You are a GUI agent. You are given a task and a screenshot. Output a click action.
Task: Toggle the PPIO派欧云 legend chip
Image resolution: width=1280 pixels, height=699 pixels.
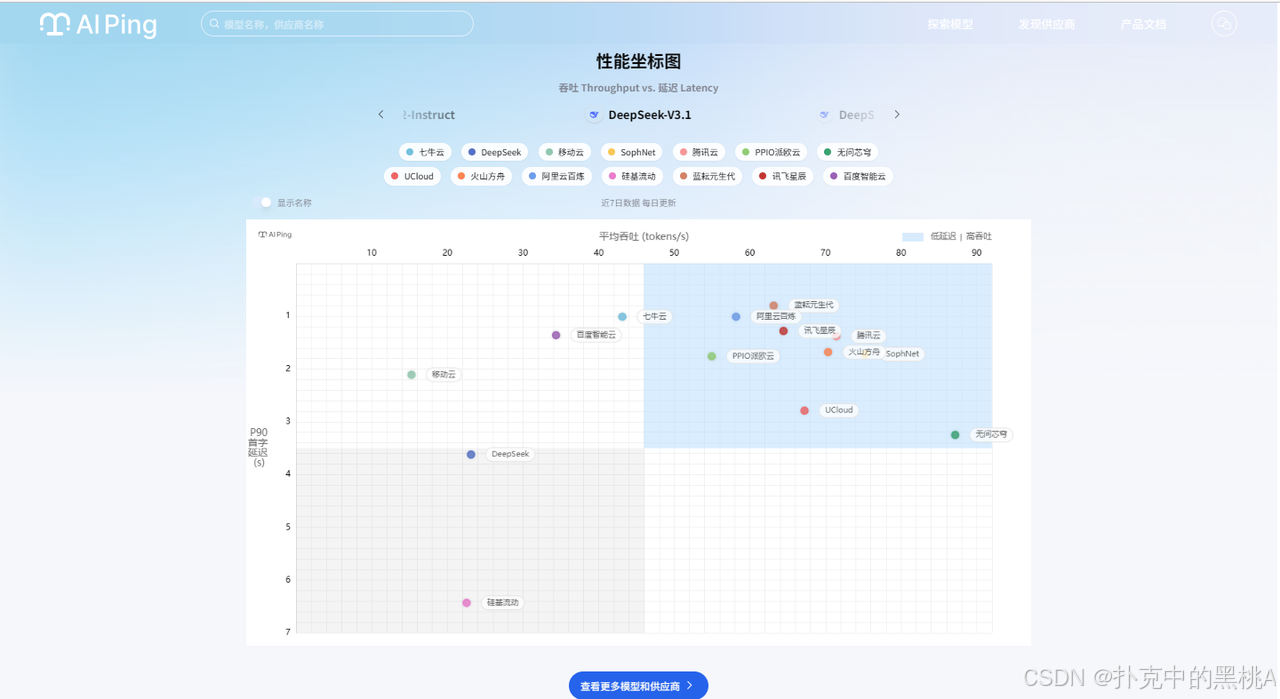[x=771, y=152]
